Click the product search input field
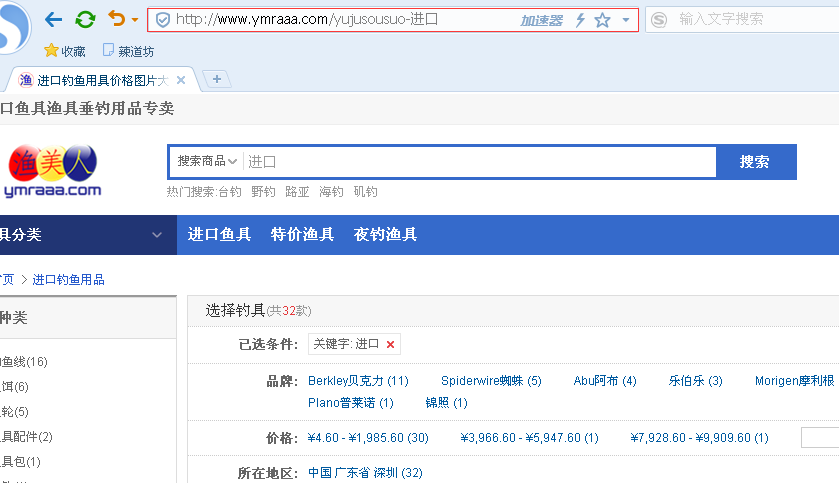Image resolution: width=839 pixels, height=483 pixels. 480,161
